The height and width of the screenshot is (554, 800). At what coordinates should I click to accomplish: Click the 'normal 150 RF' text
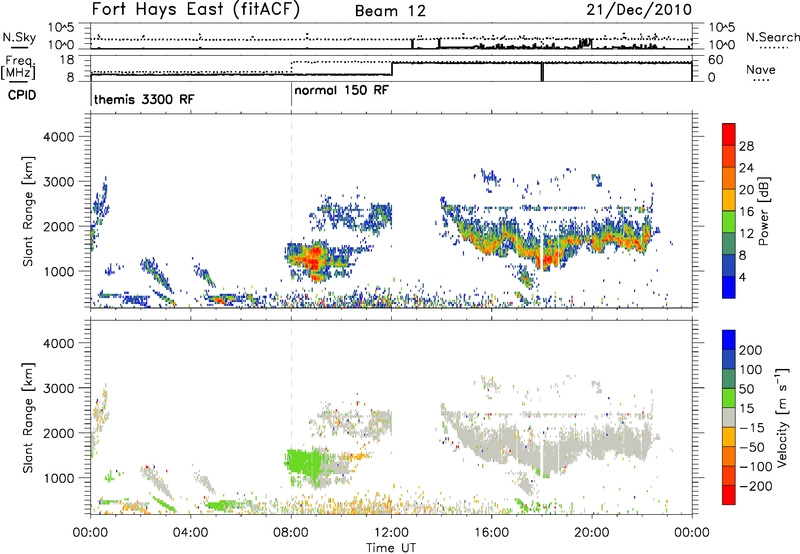(341, 90)
